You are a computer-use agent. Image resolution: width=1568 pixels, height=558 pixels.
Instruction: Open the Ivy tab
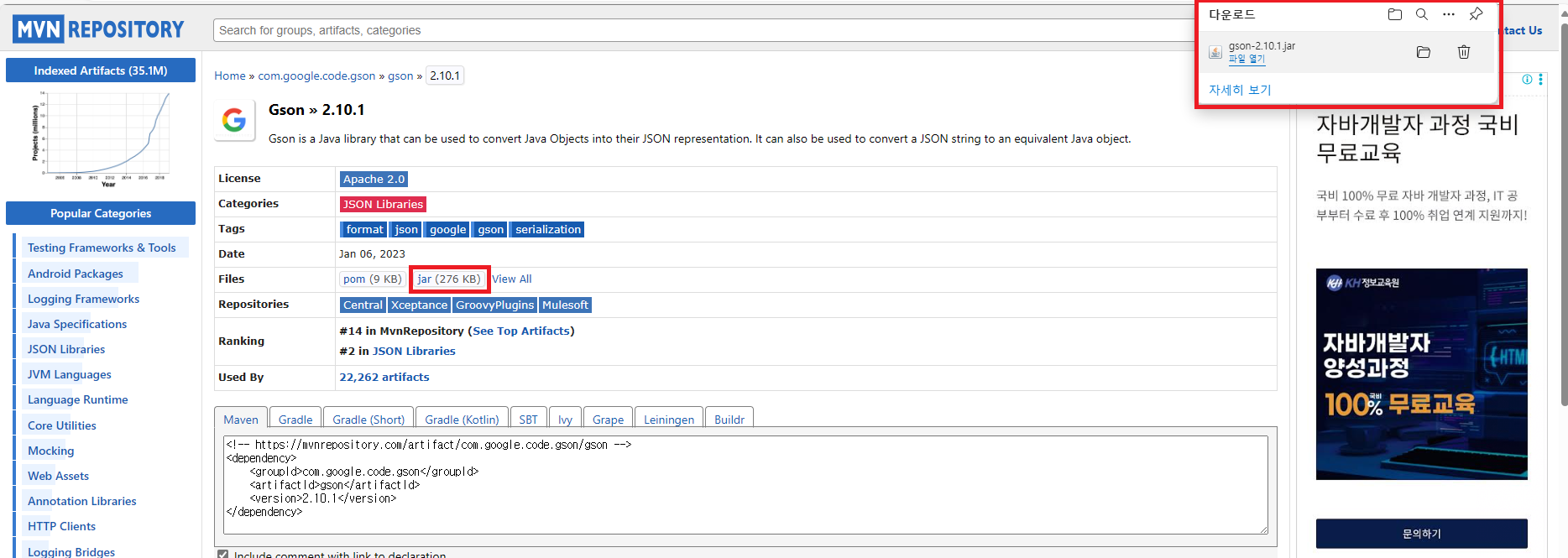[x=565, y=420]
